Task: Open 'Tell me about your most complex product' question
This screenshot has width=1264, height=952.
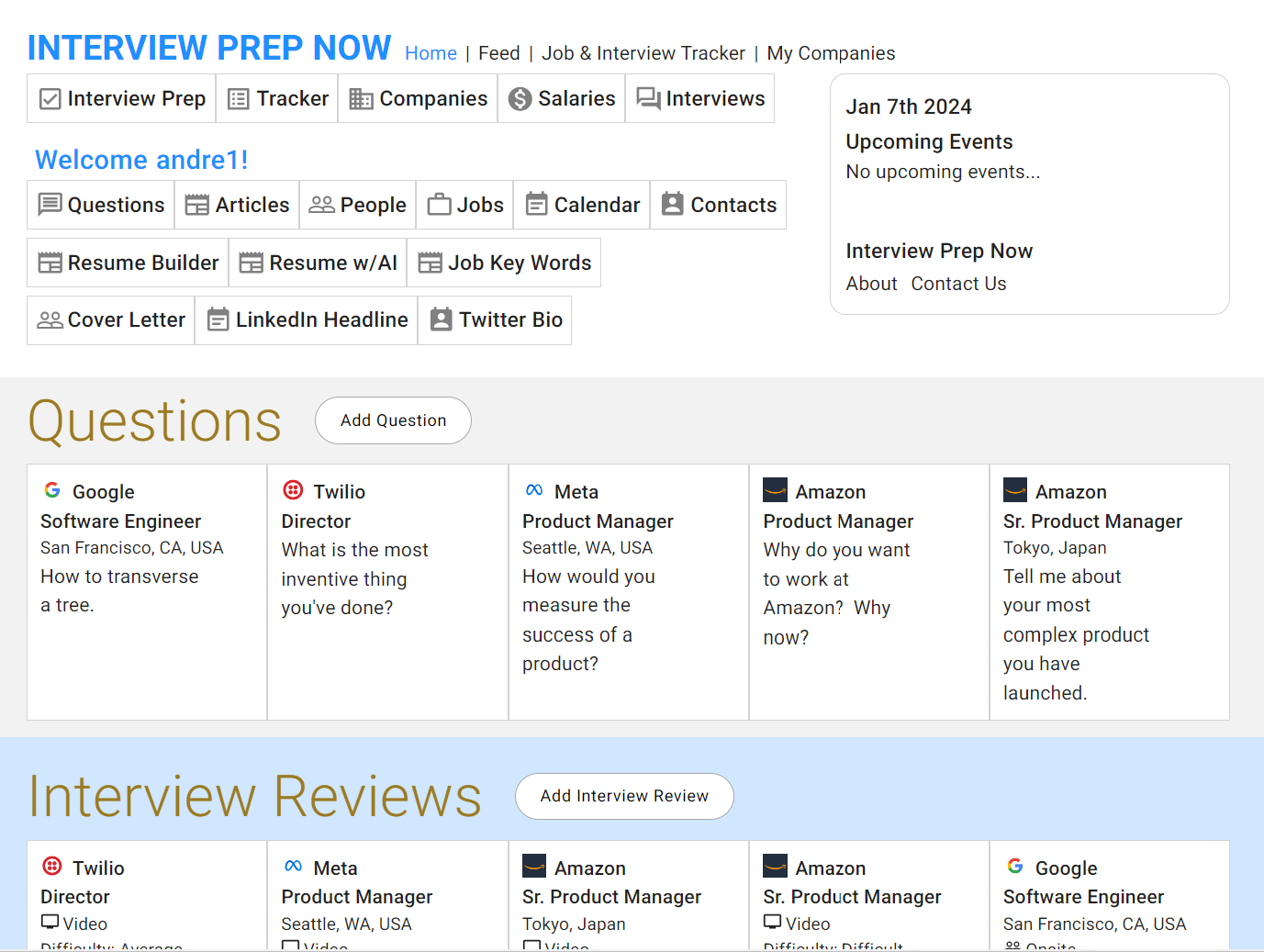Action: pyautogui.click(x=1076, y=634)
